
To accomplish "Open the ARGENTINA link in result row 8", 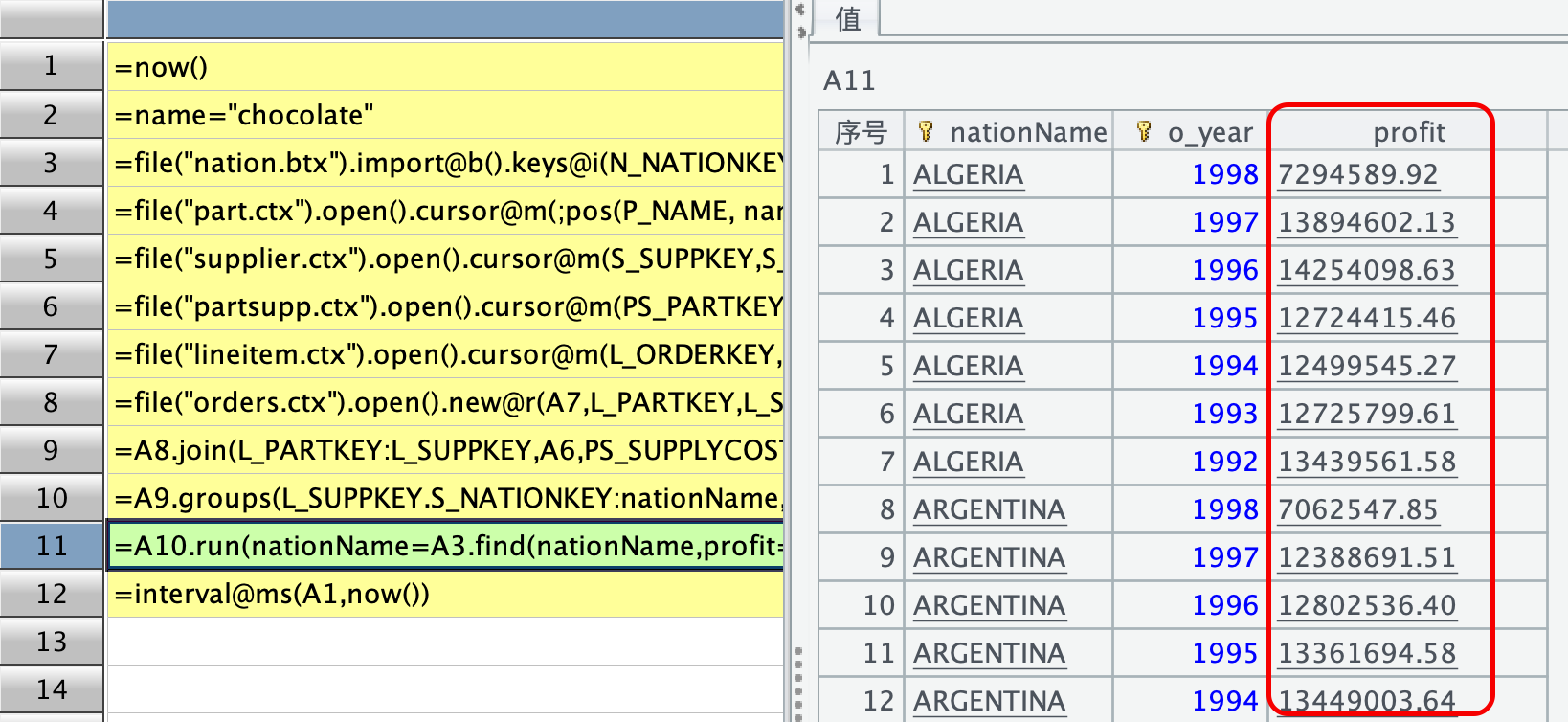I will pos(989,509).
